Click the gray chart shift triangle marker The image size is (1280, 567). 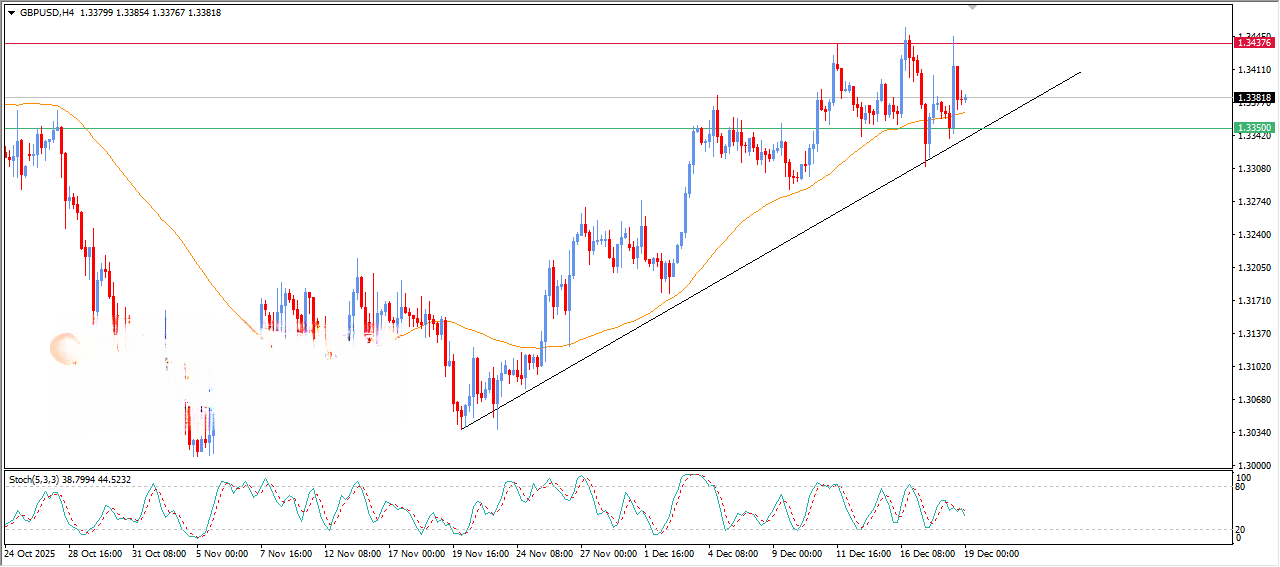tap(972, 7)
